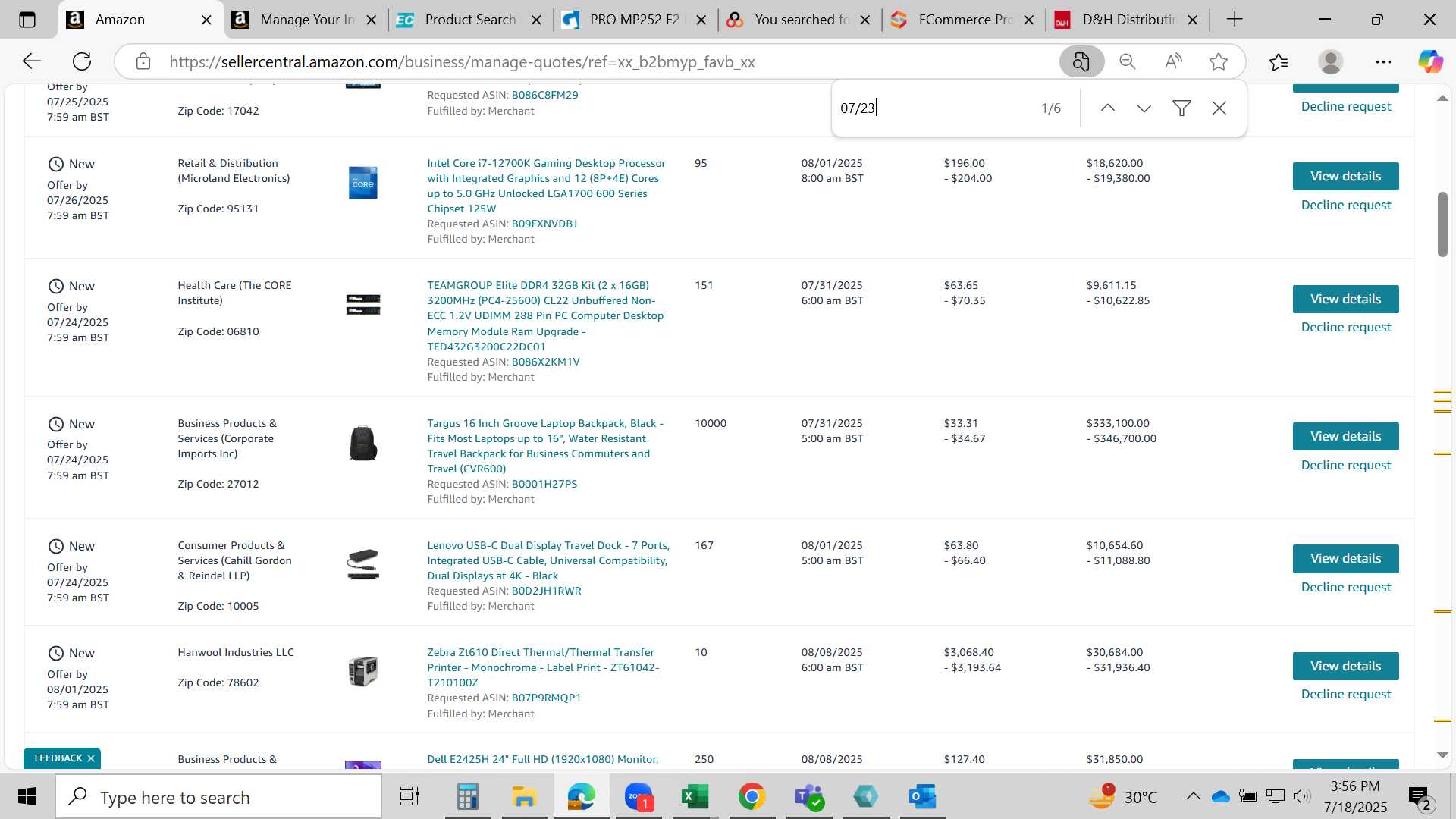Viewport: 1456px width, 819px height.
Task: Open the tab actions menu icon
Action: [27, 20]
